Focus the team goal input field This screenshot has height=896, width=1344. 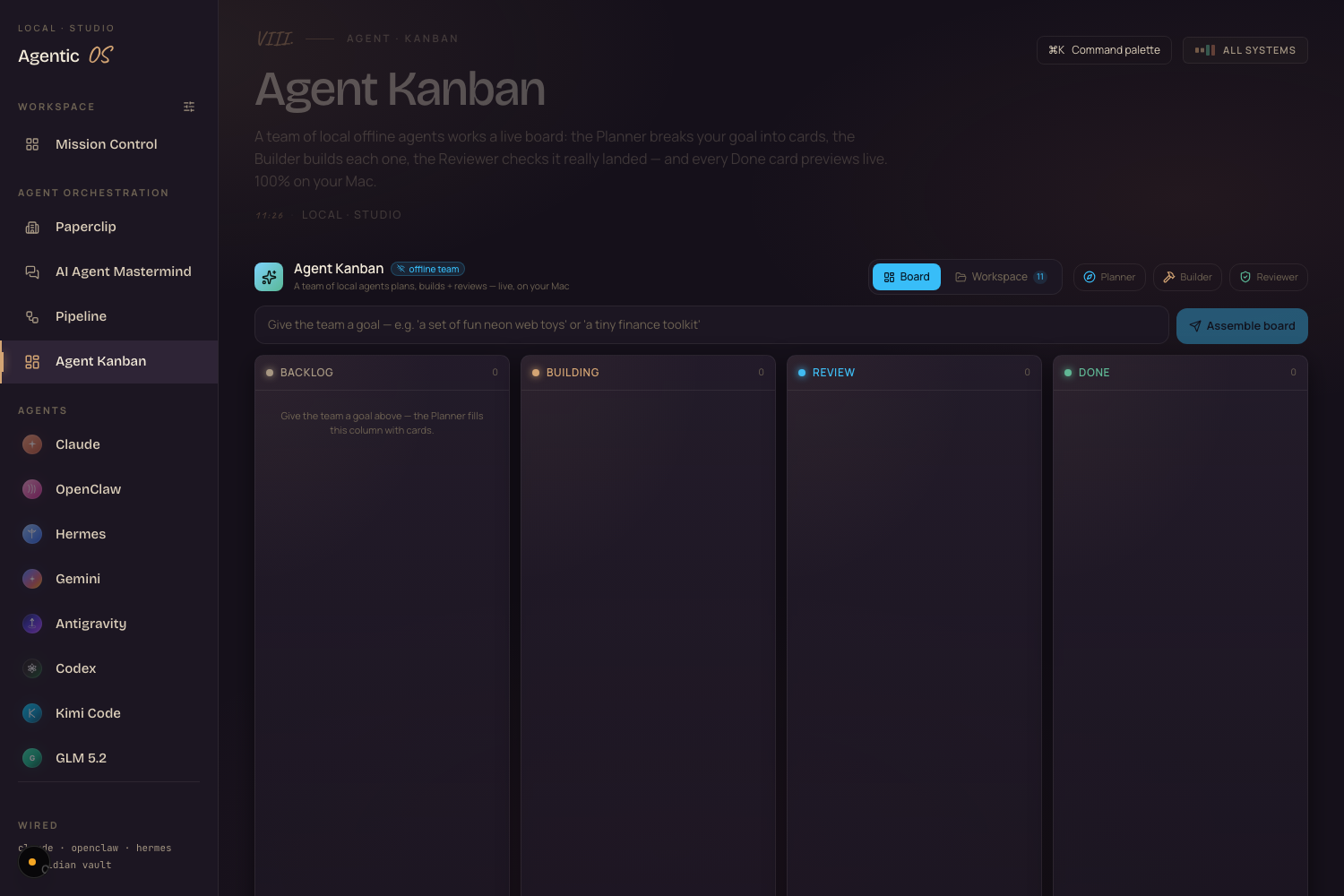(x=711, y=324)
